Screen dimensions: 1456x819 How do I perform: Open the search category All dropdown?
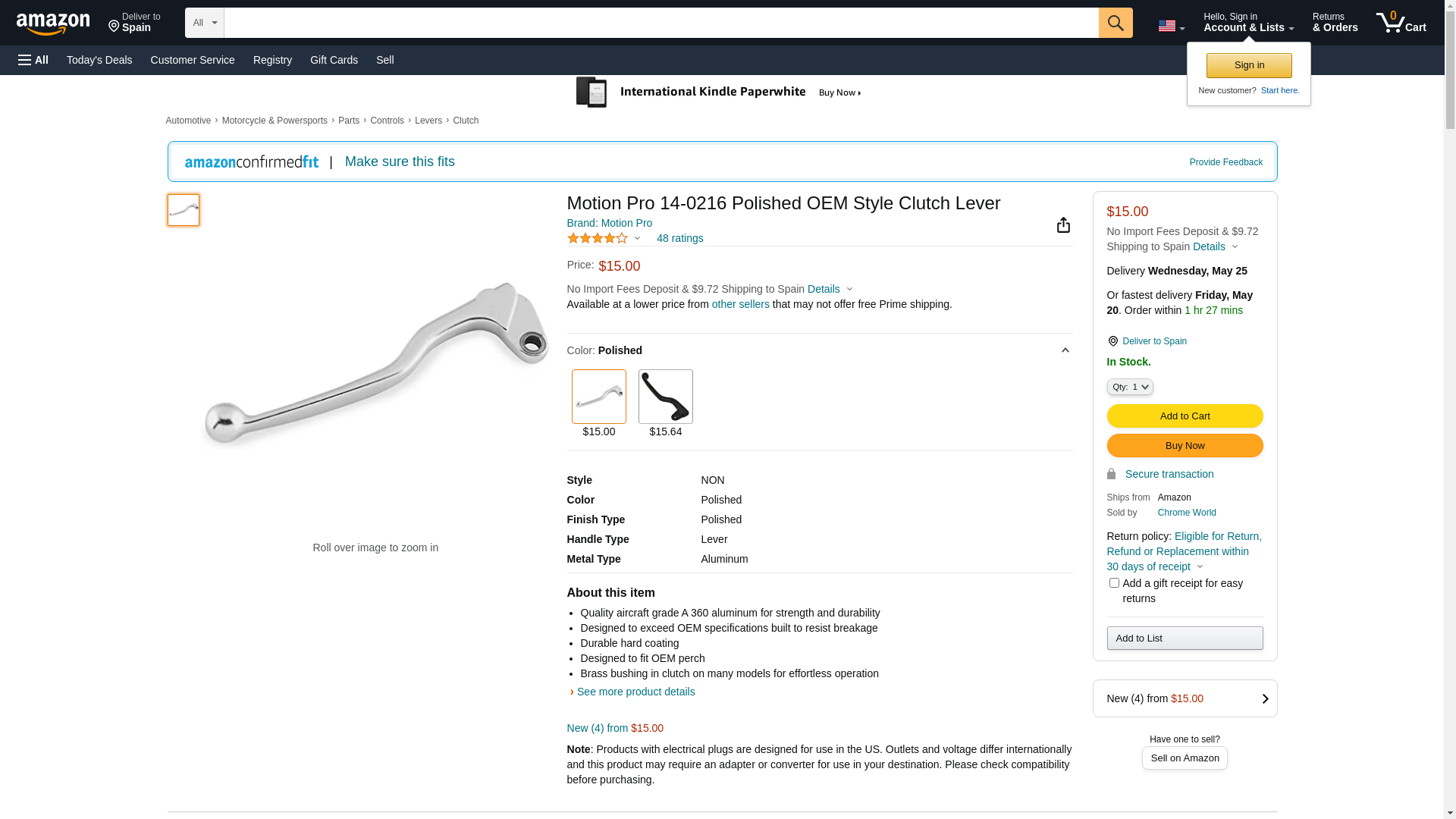[x=205, y=23]
